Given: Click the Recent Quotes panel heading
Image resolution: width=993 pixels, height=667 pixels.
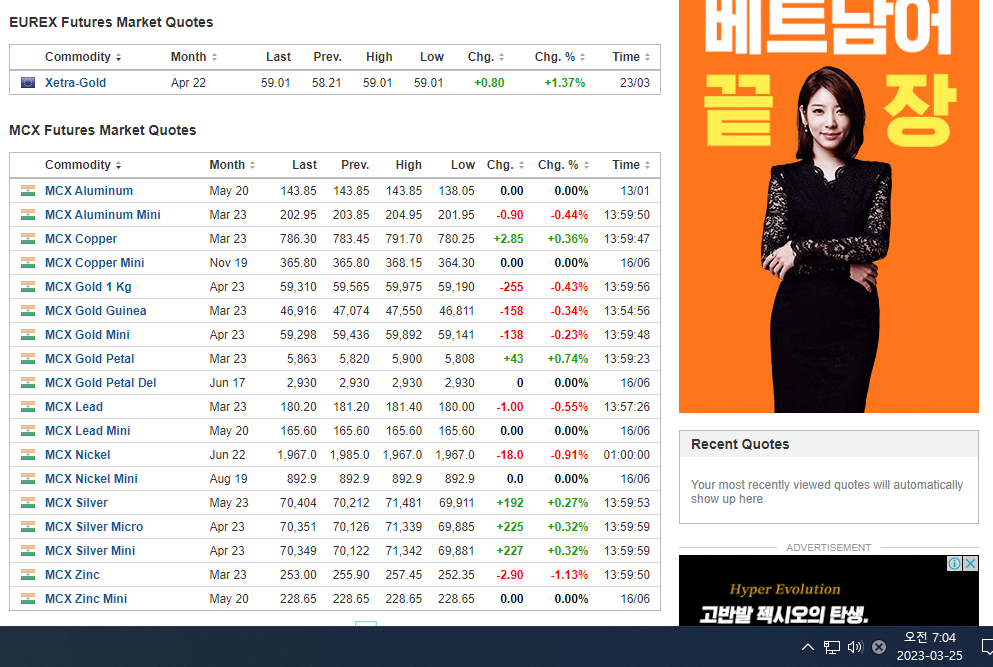Looking at the screenshot, I should (740, 445).
